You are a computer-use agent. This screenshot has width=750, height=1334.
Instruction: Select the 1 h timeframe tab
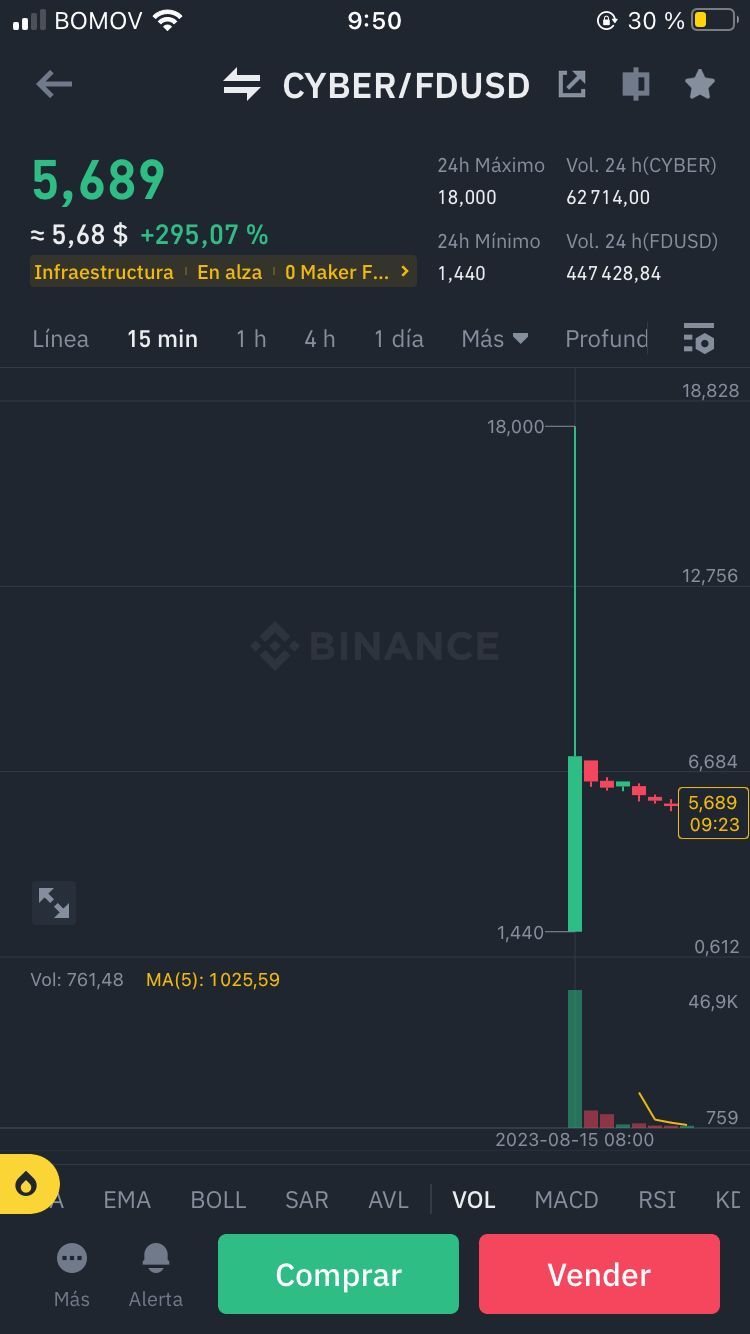[x=251, y=339]
